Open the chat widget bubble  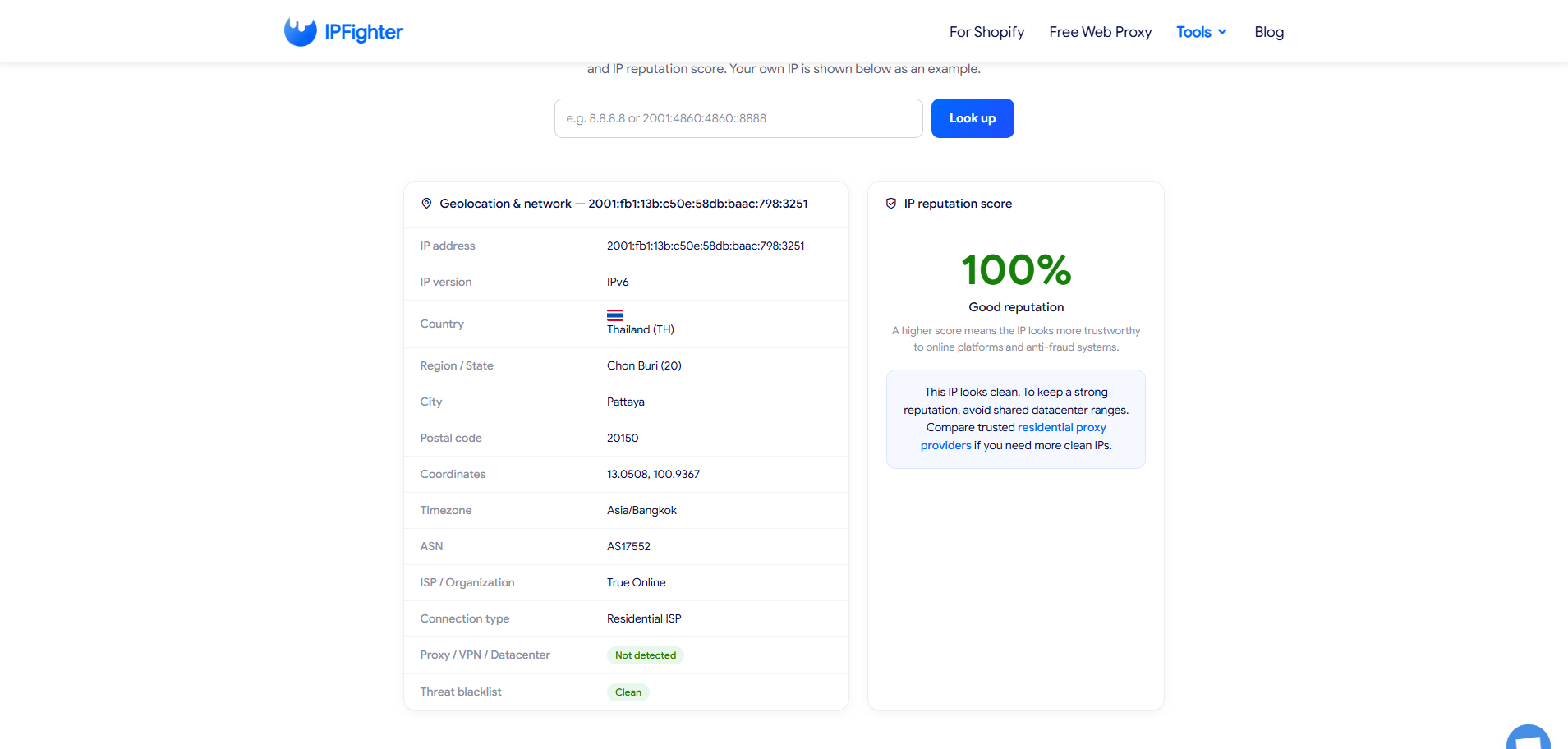click(1529, 737)
